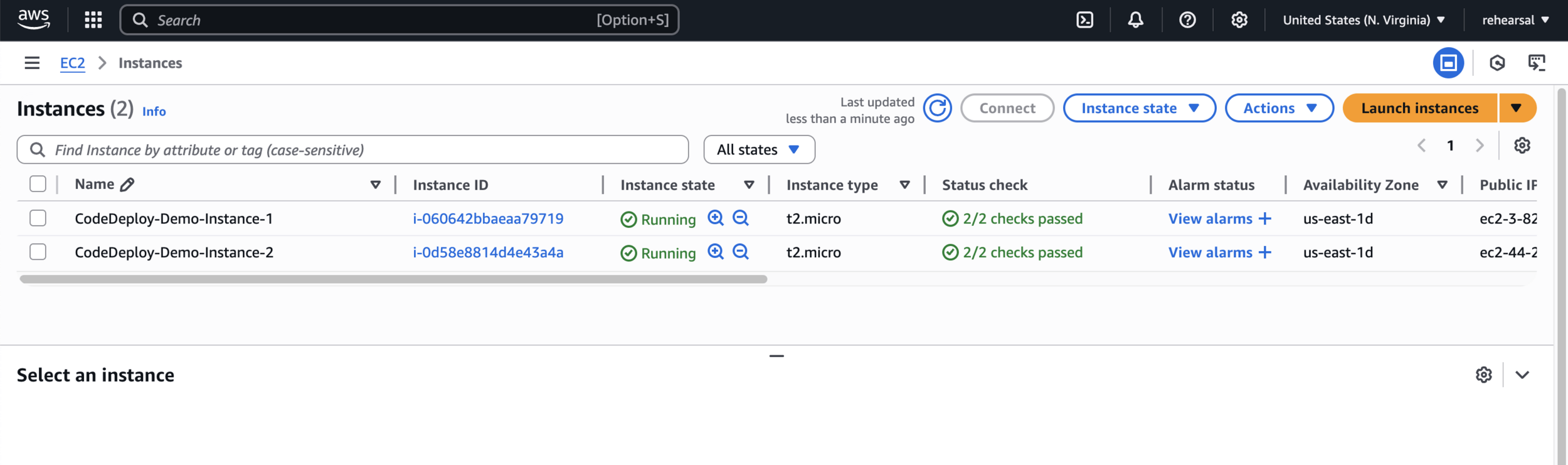The width and height of the screenshot is (1568, 465).
Task: Click View alarms for Instance-1
Action: (1210, 218)
